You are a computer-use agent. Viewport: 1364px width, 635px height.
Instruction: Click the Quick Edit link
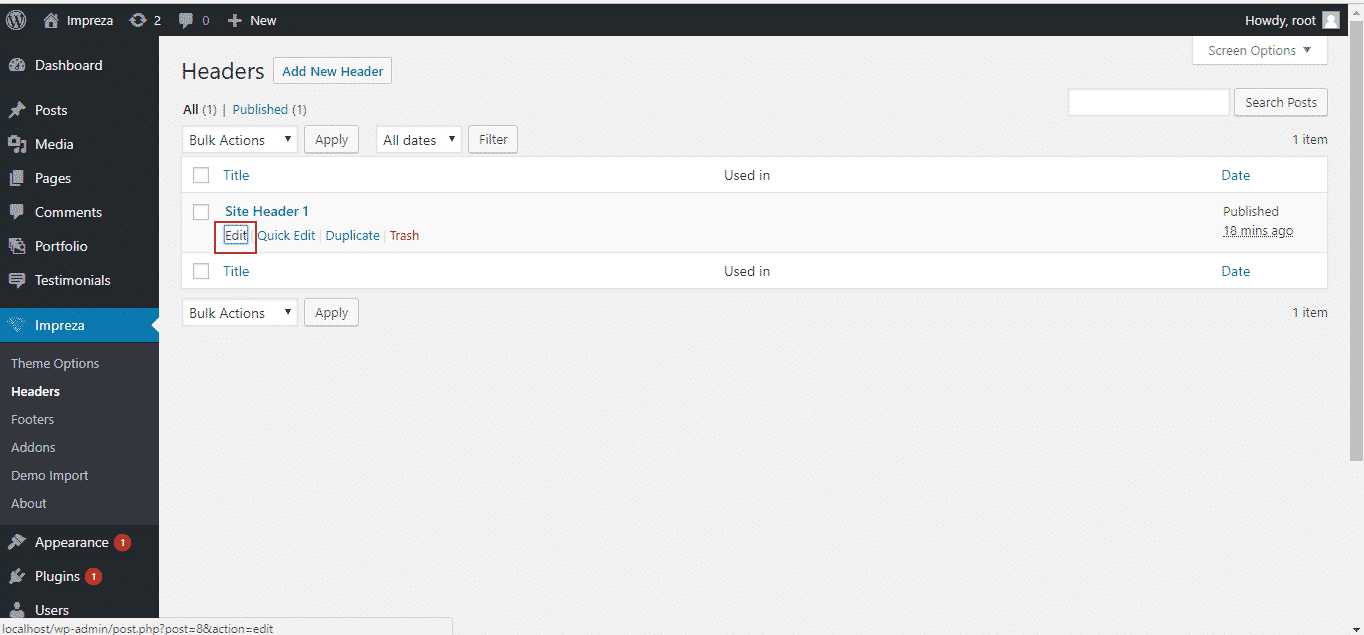[x=286, y=236]
